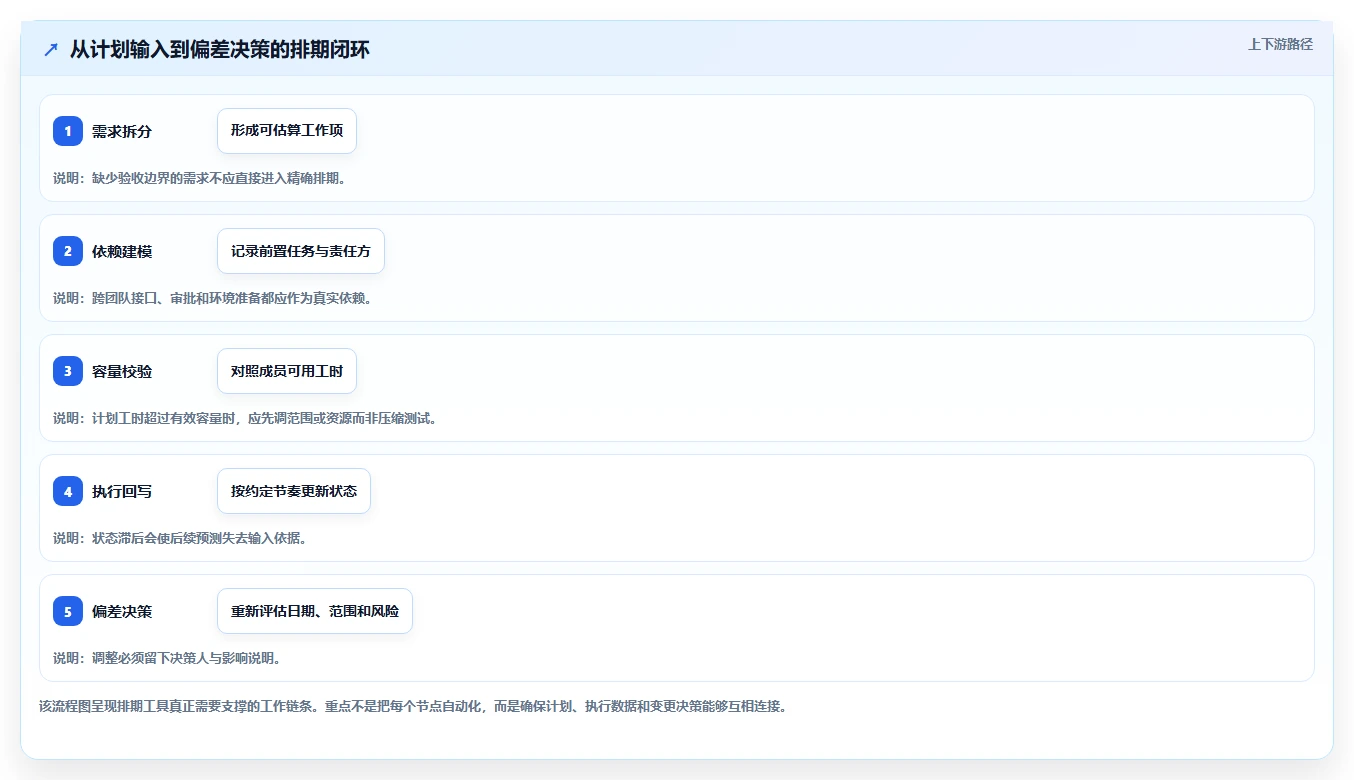Click the footer paragraph starting 该流程图呈现排期工具
The image size is (1354, 780).
tap(413, 706)
